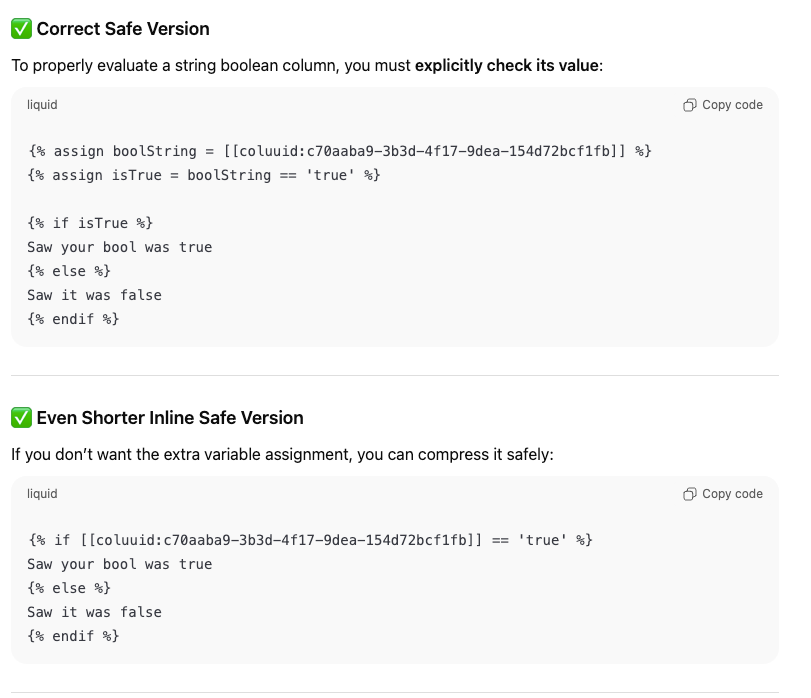Viewport: 811px width, 698px height.
Task: Click the "assign isTrue" code line
Action: tap(204, 175)
